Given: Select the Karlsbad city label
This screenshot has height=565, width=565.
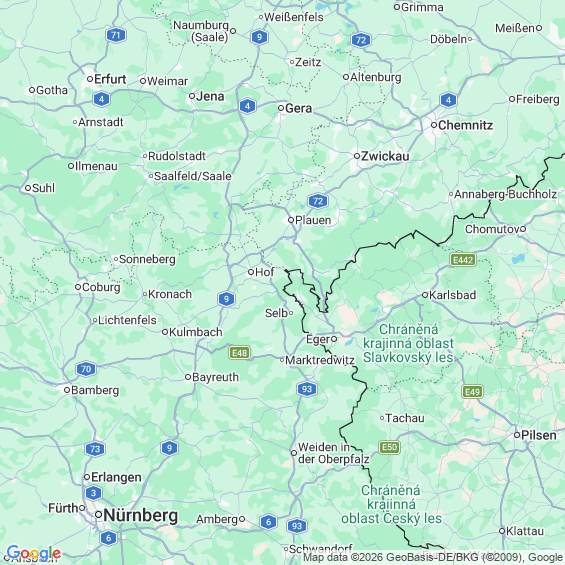Looking at the screenshot, I should point(453,295).
